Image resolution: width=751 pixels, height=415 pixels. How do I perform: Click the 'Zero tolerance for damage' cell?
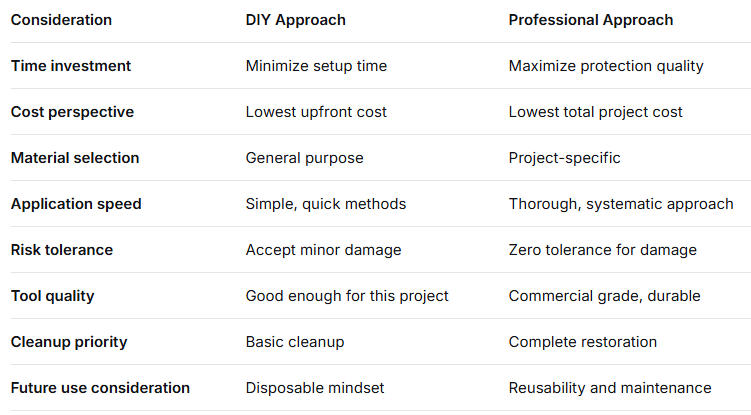point(601,250)
